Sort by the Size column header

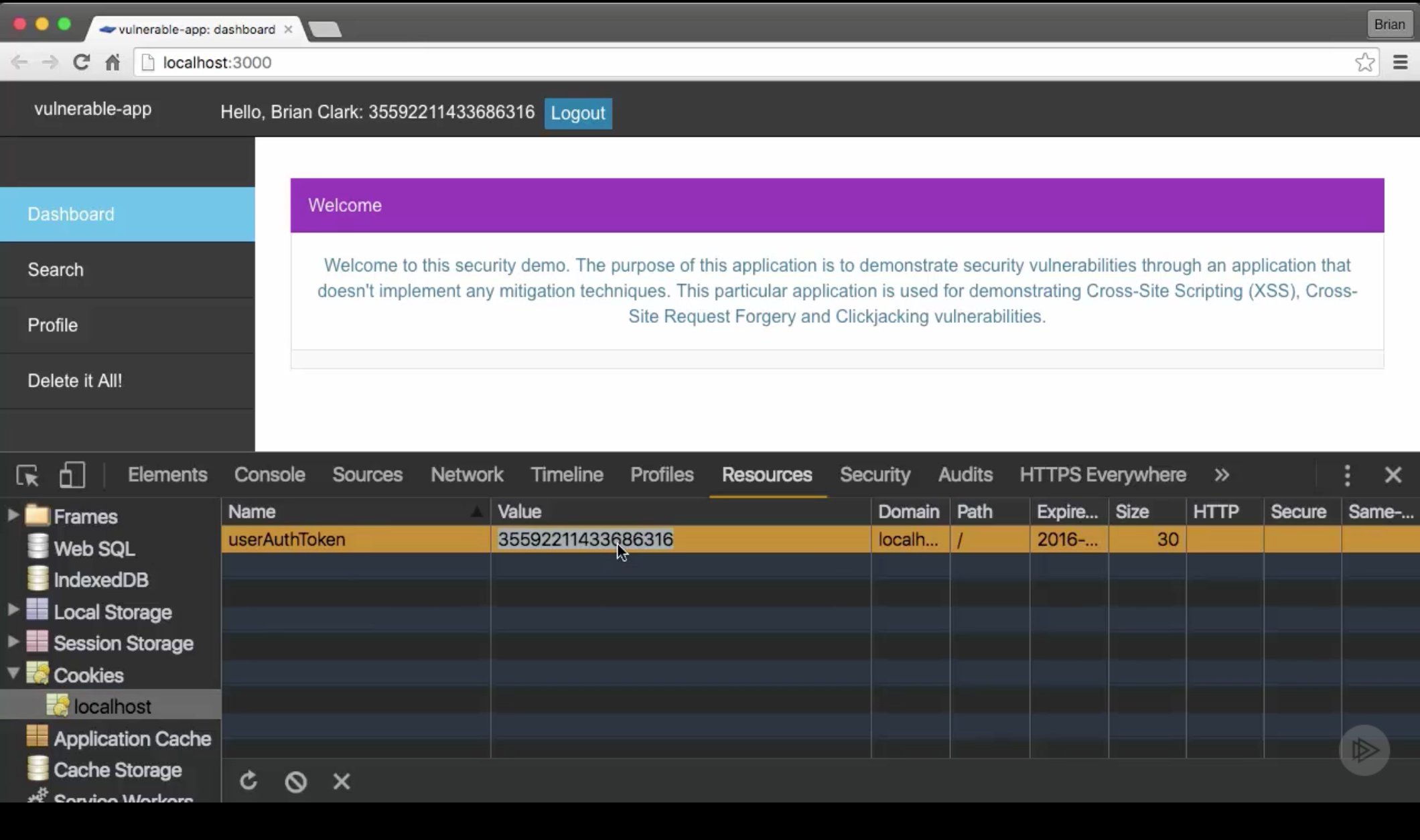[x=1147, y=512]
